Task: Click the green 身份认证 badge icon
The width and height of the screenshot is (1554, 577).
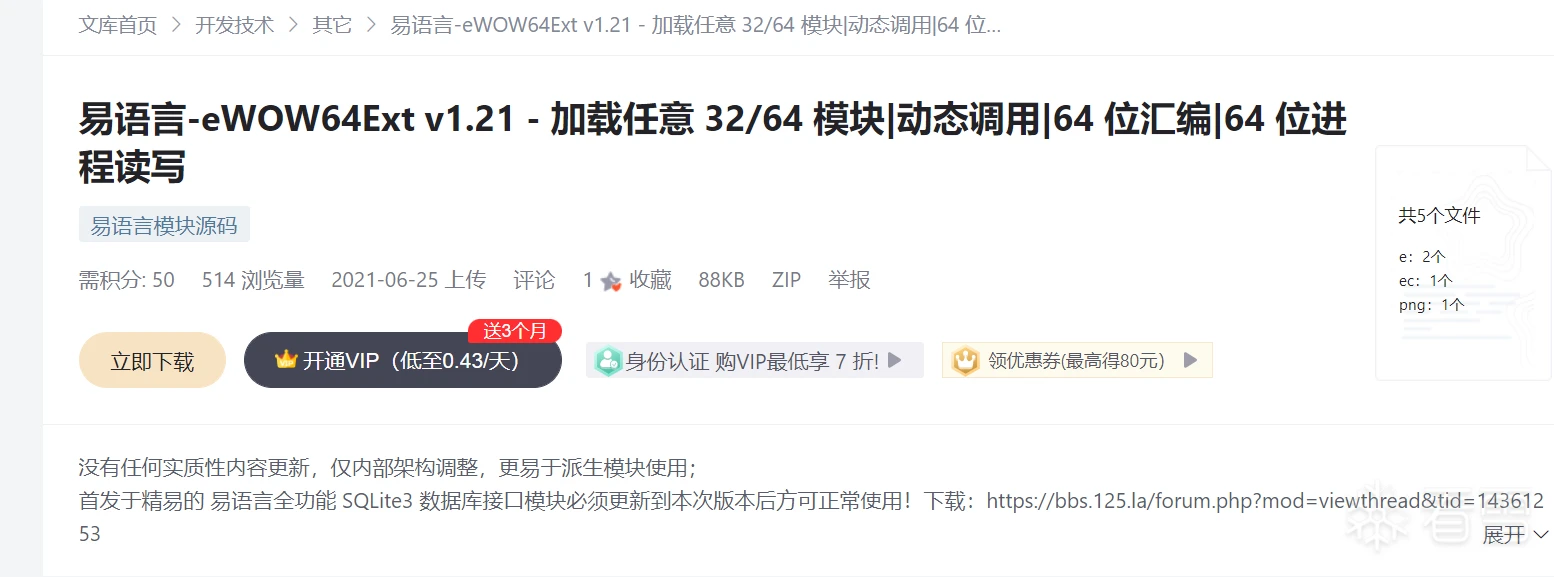Action: (608, 361)
